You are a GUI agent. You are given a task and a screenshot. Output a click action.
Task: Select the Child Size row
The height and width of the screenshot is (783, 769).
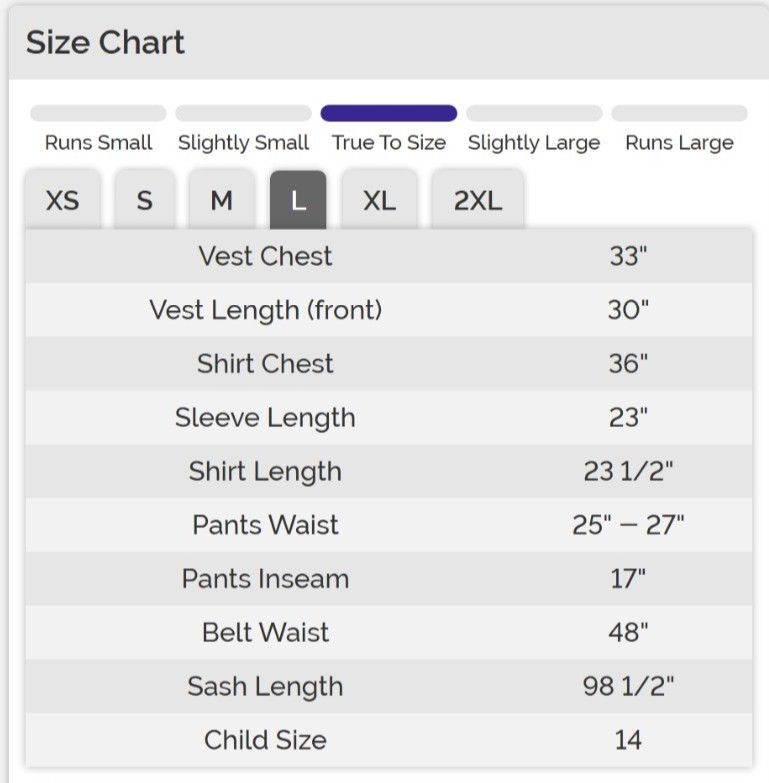[388, 740]
